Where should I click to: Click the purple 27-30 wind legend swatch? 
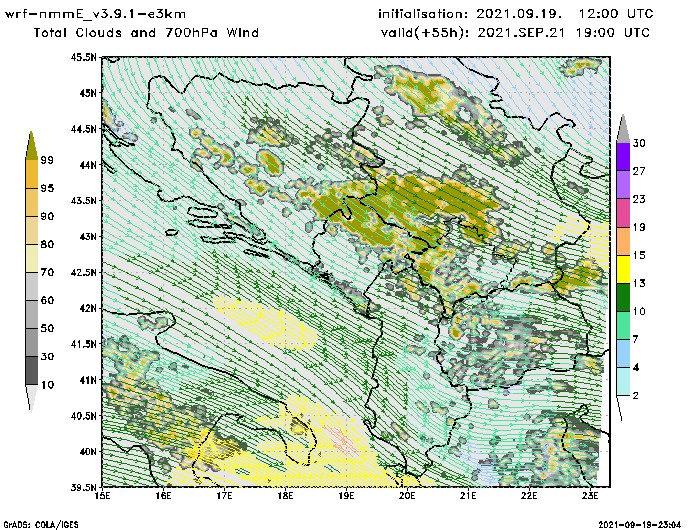tap(623, 157)
